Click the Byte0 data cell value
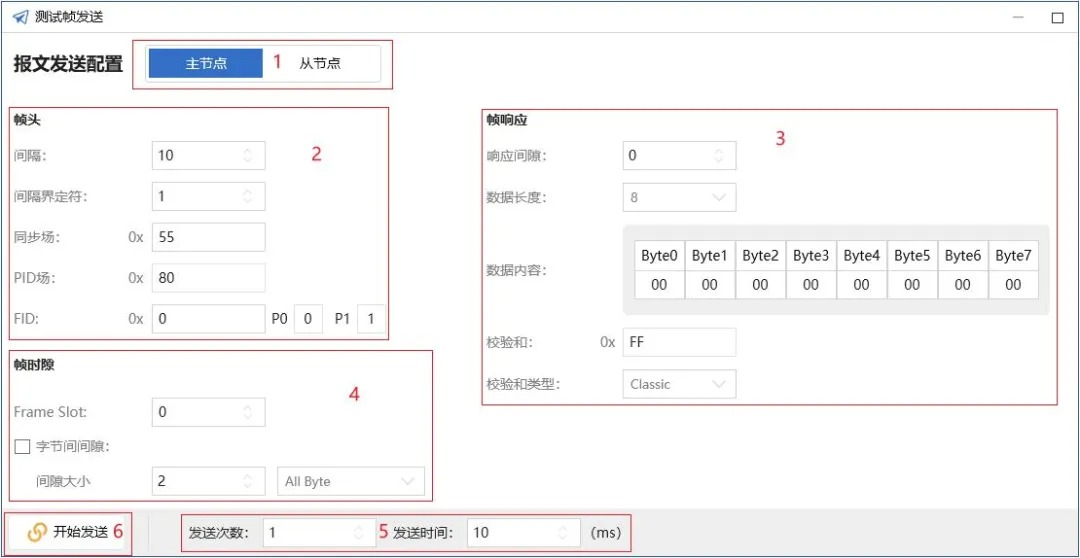Viewport: 1080px width, 558px height. coord(659,285)
